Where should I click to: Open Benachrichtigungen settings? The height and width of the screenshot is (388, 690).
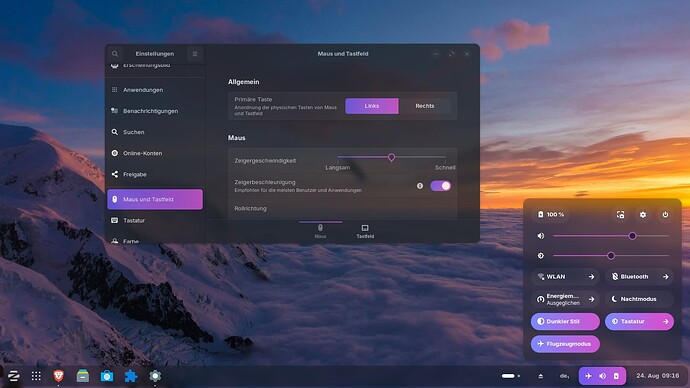coord(155,111)
